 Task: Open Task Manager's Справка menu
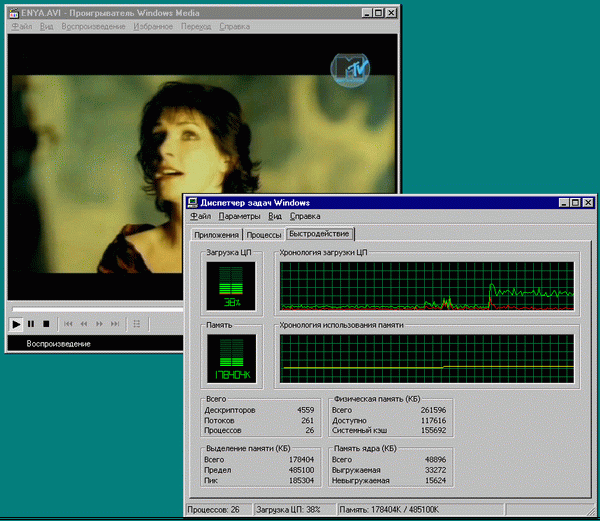(305, 216)
